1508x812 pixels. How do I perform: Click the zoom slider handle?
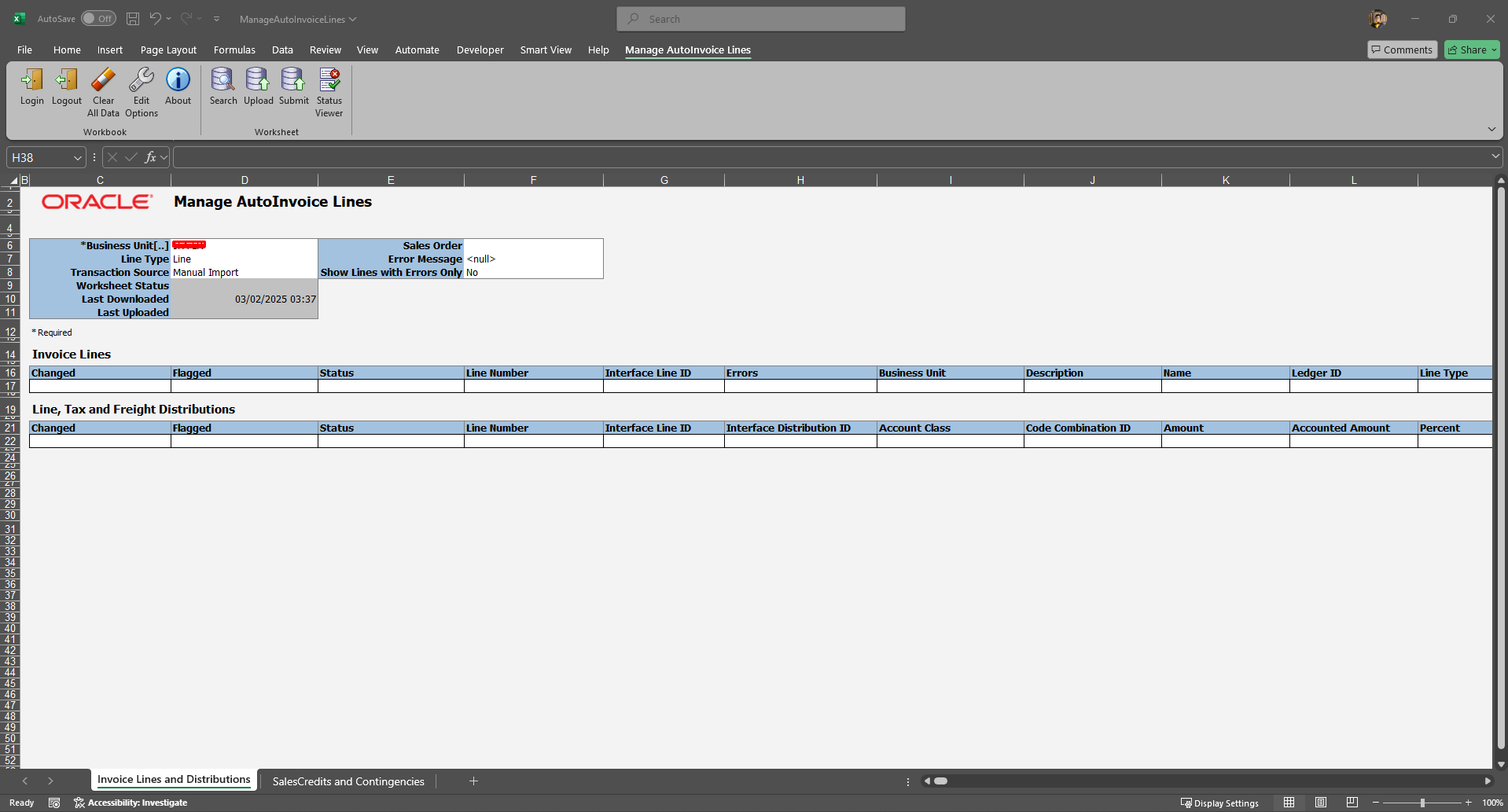[x=1422, y=803]
